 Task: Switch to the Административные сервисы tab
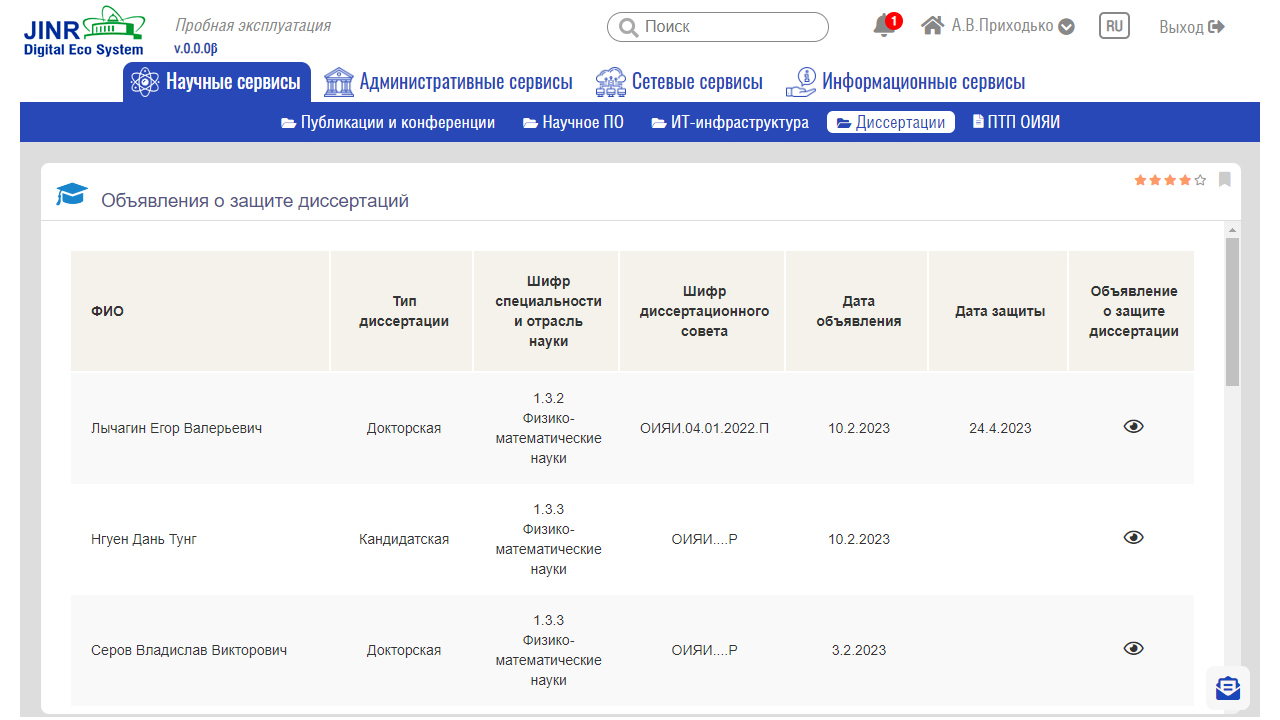pos(449,82)
